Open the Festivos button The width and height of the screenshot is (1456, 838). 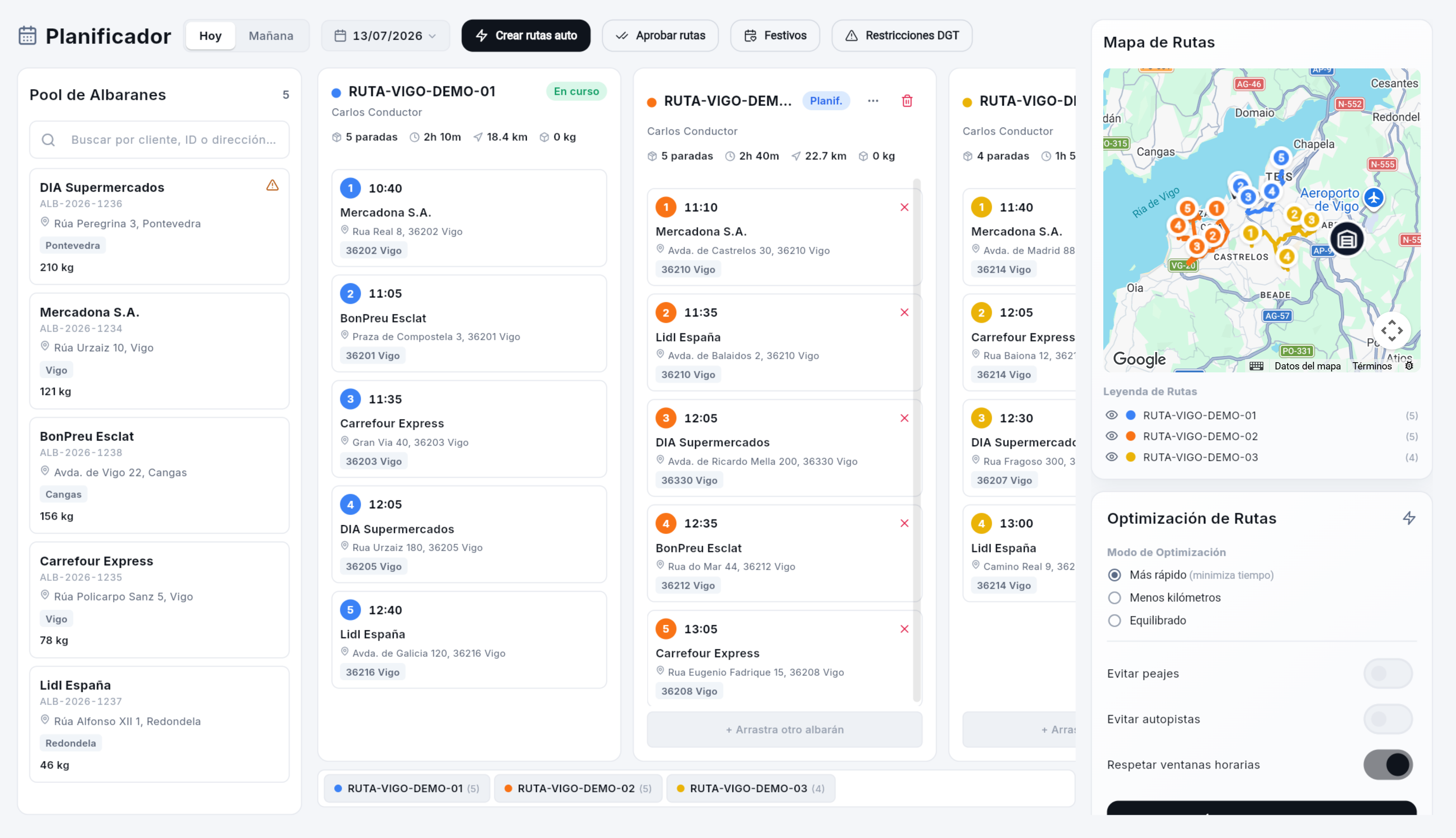[775, 36]
